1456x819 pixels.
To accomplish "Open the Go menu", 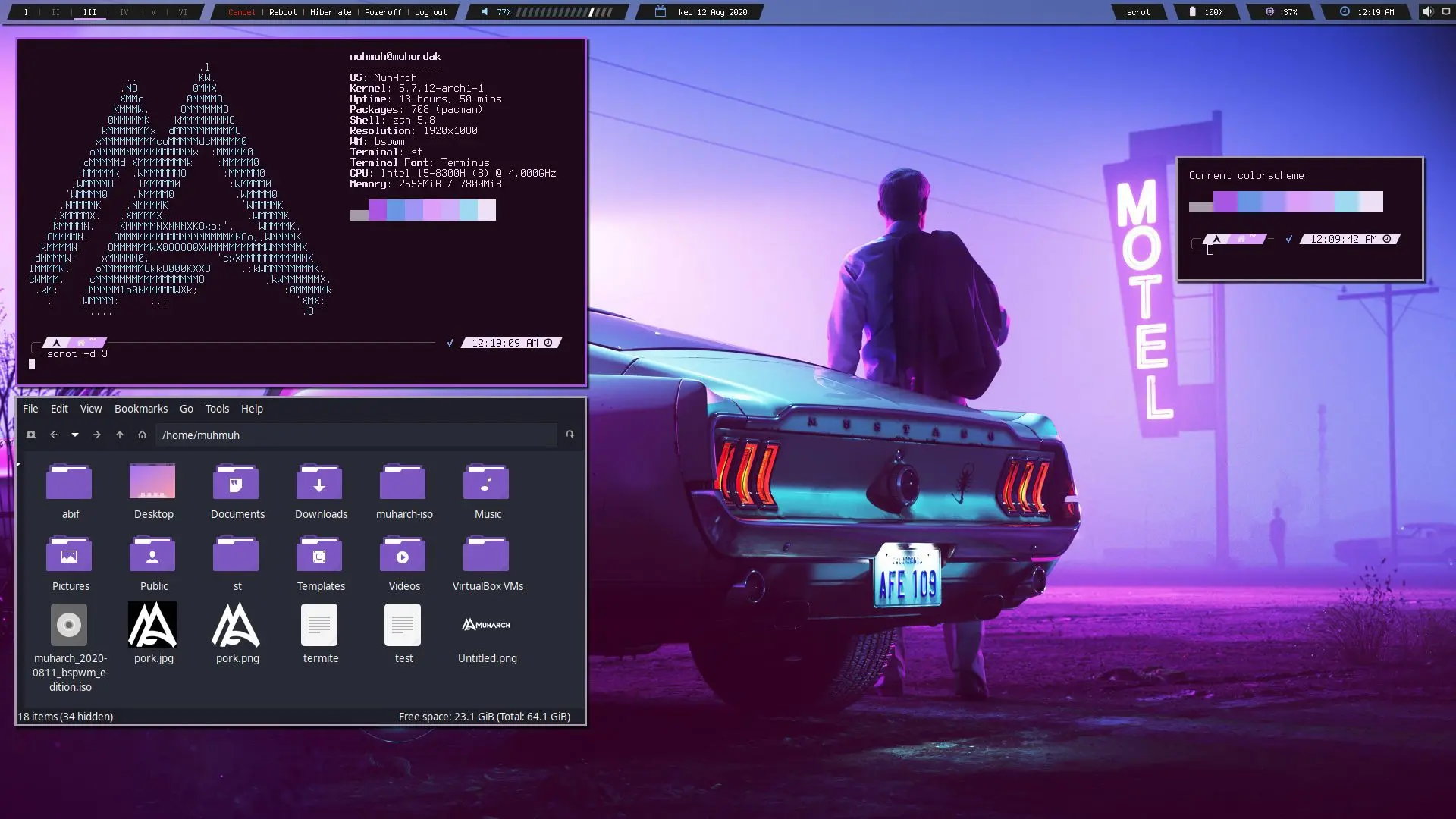I will pyautogui.click(x=187, y=409).
